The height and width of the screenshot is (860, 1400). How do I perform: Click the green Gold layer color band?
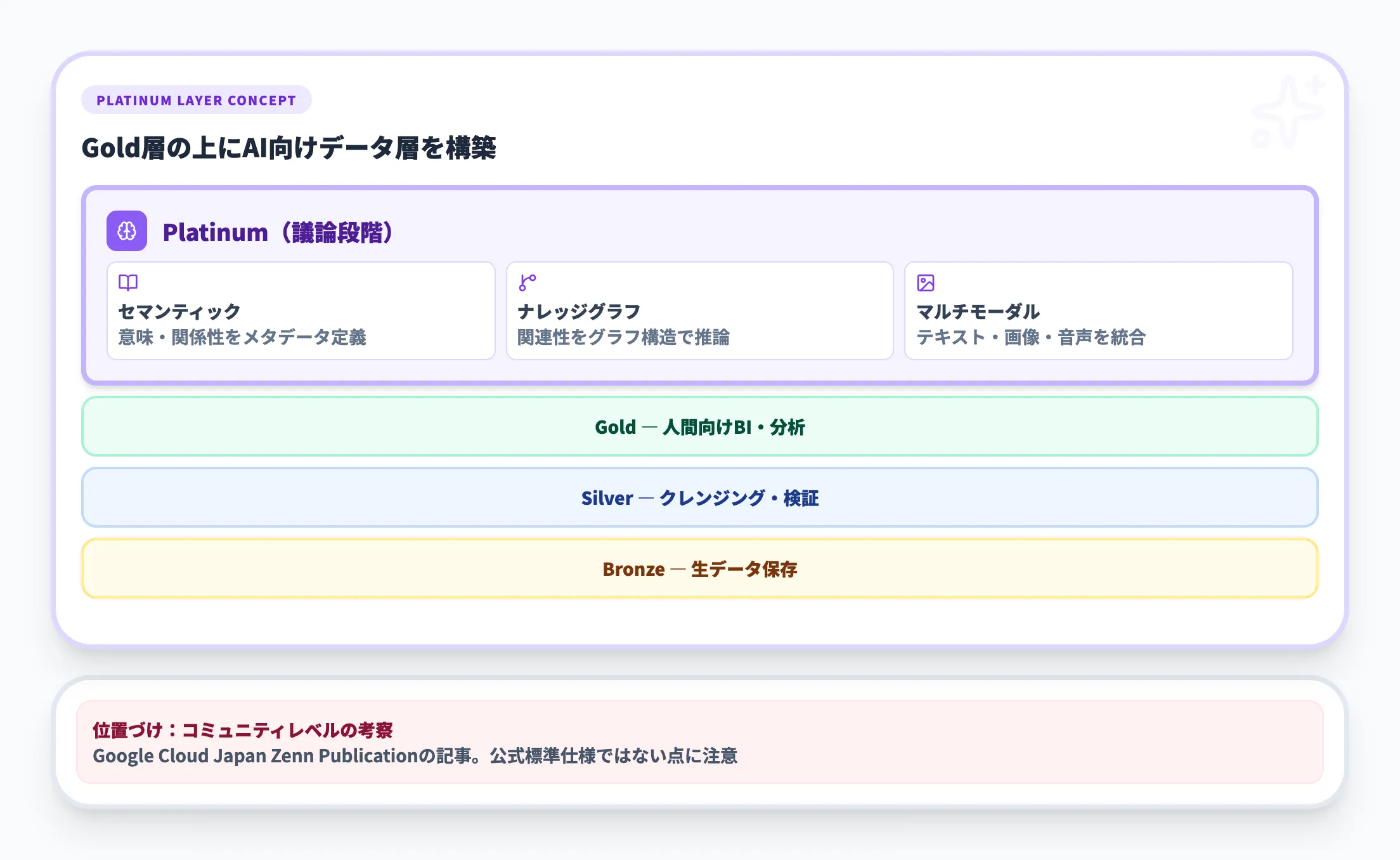[700, 427]
